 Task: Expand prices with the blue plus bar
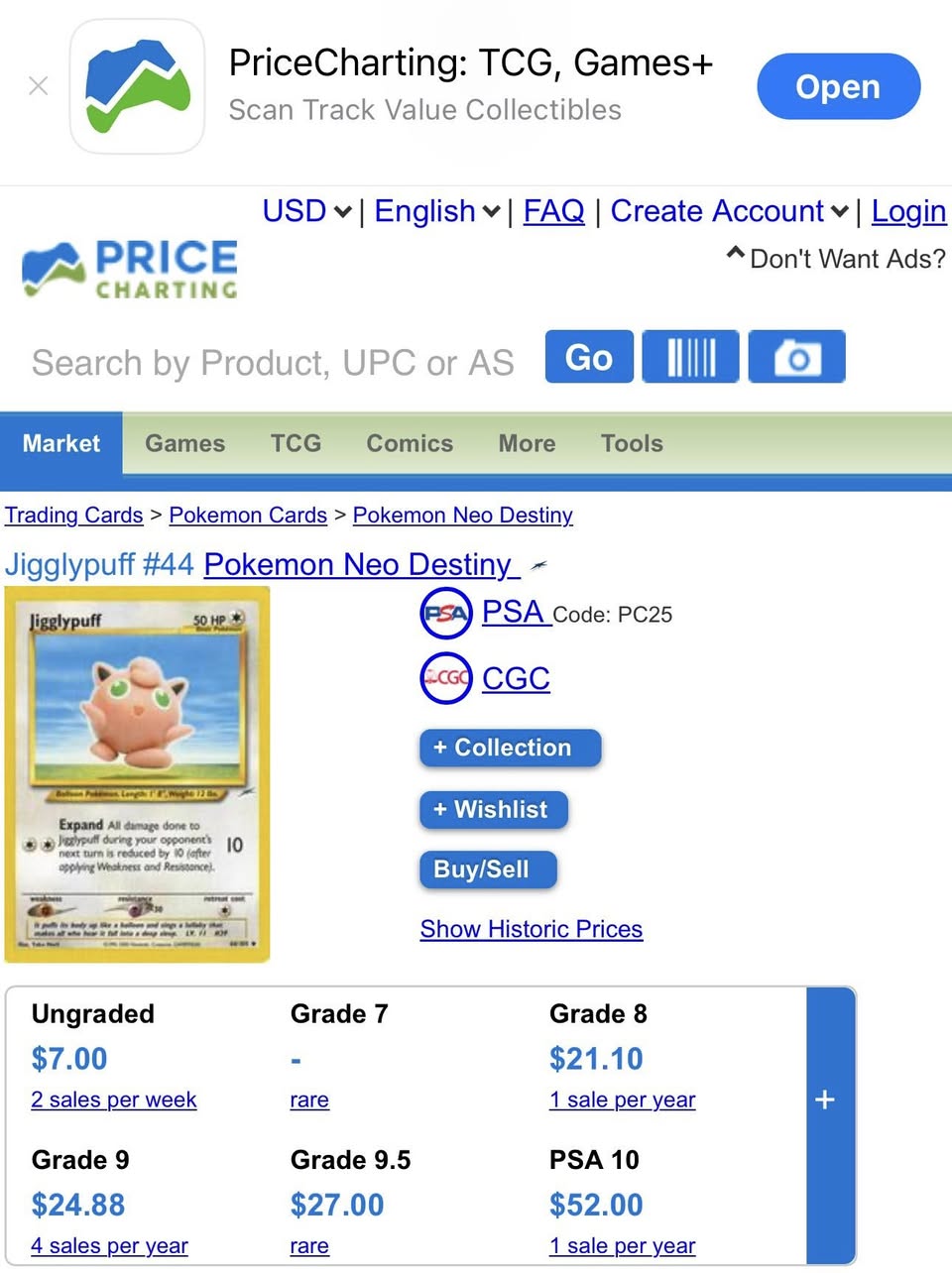tap(824, 1099)
